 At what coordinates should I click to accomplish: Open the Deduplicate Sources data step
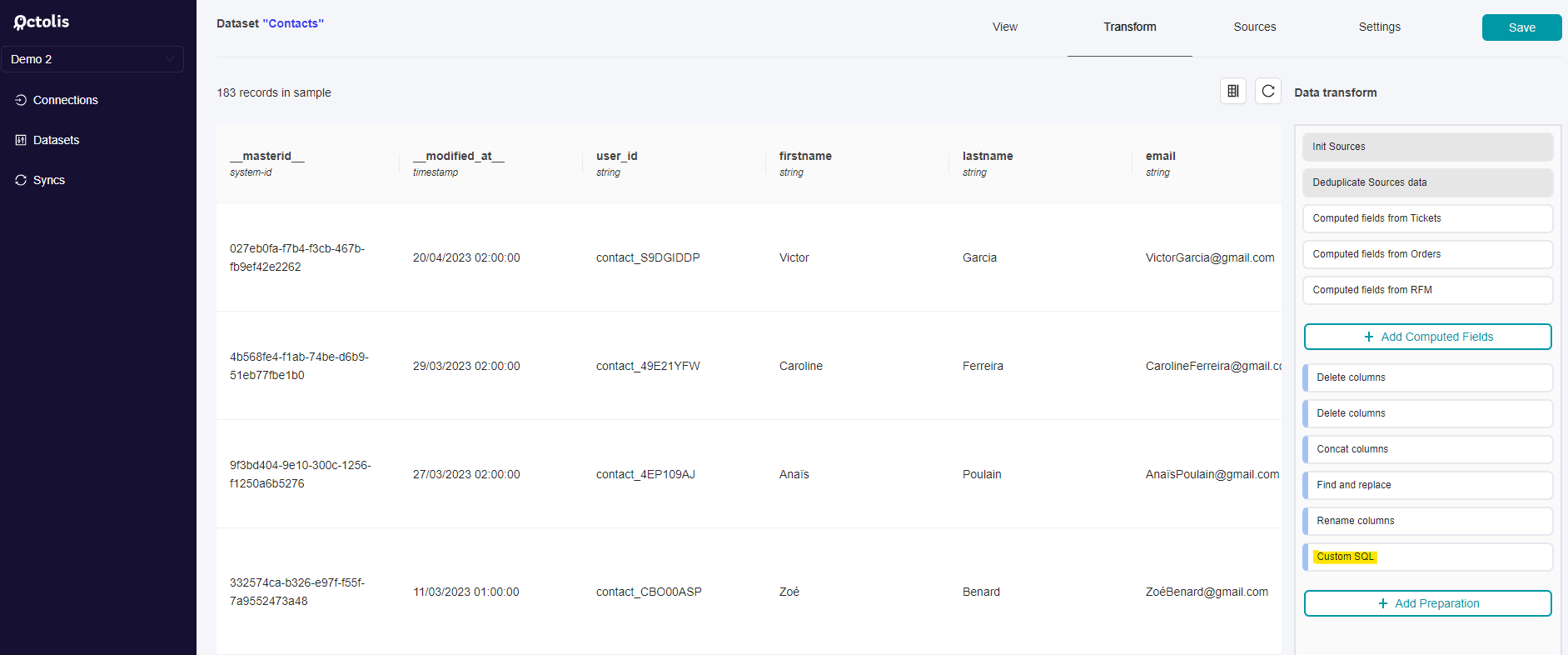click(1428, 182)
